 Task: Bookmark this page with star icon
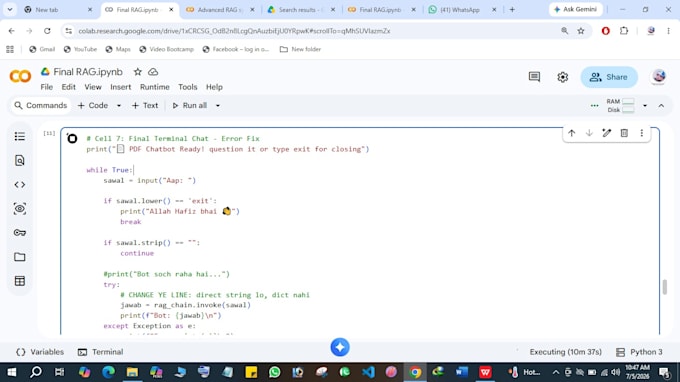[581, 31]
